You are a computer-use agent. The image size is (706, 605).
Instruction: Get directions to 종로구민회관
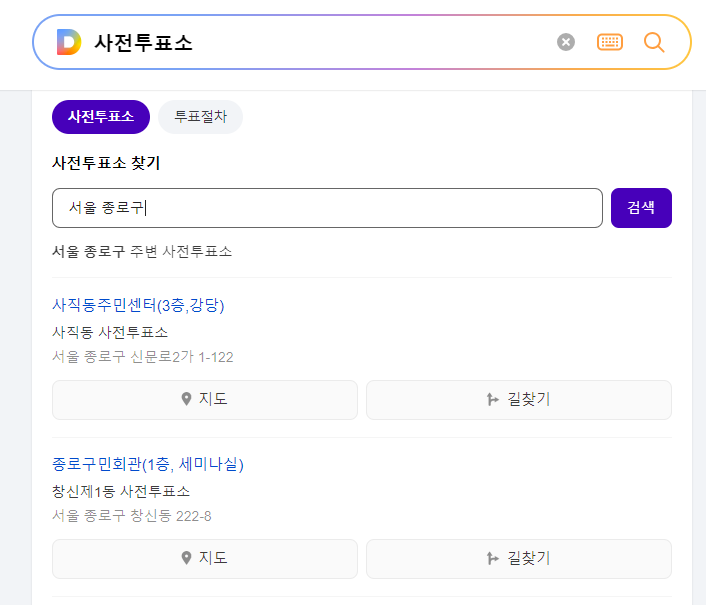[x=519, y=559]
